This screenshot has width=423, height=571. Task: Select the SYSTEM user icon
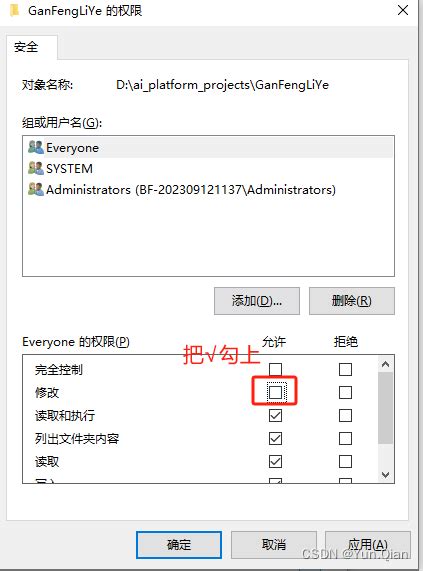pyautogui.click(x=36, y=168)
